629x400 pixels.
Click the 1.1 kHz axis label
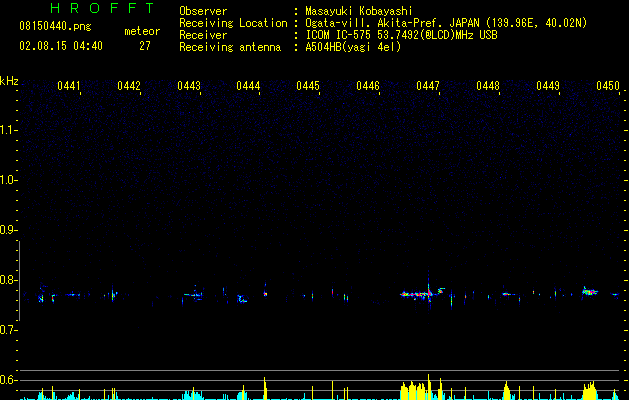pos(9,130)
